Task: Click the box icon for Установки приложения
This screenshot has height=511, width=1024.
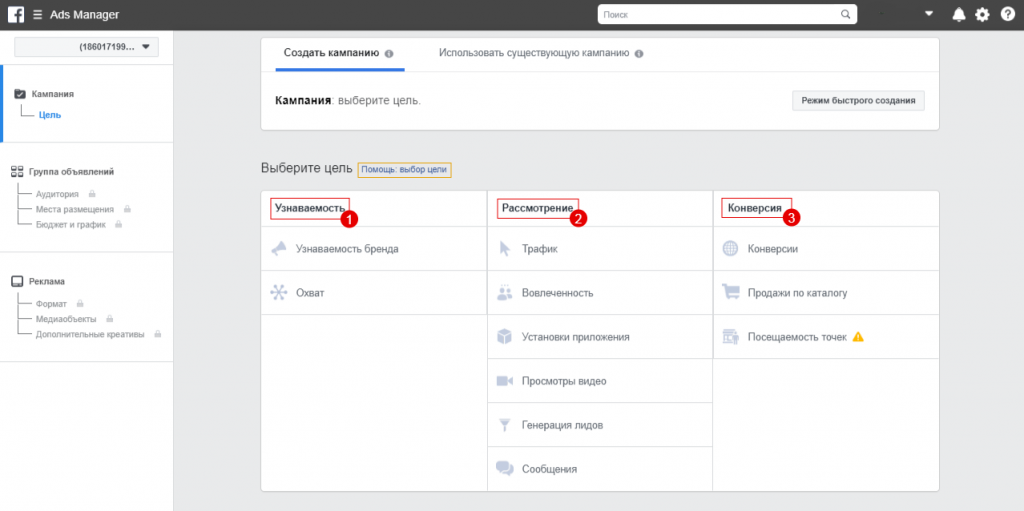Action: coord(505,337)
